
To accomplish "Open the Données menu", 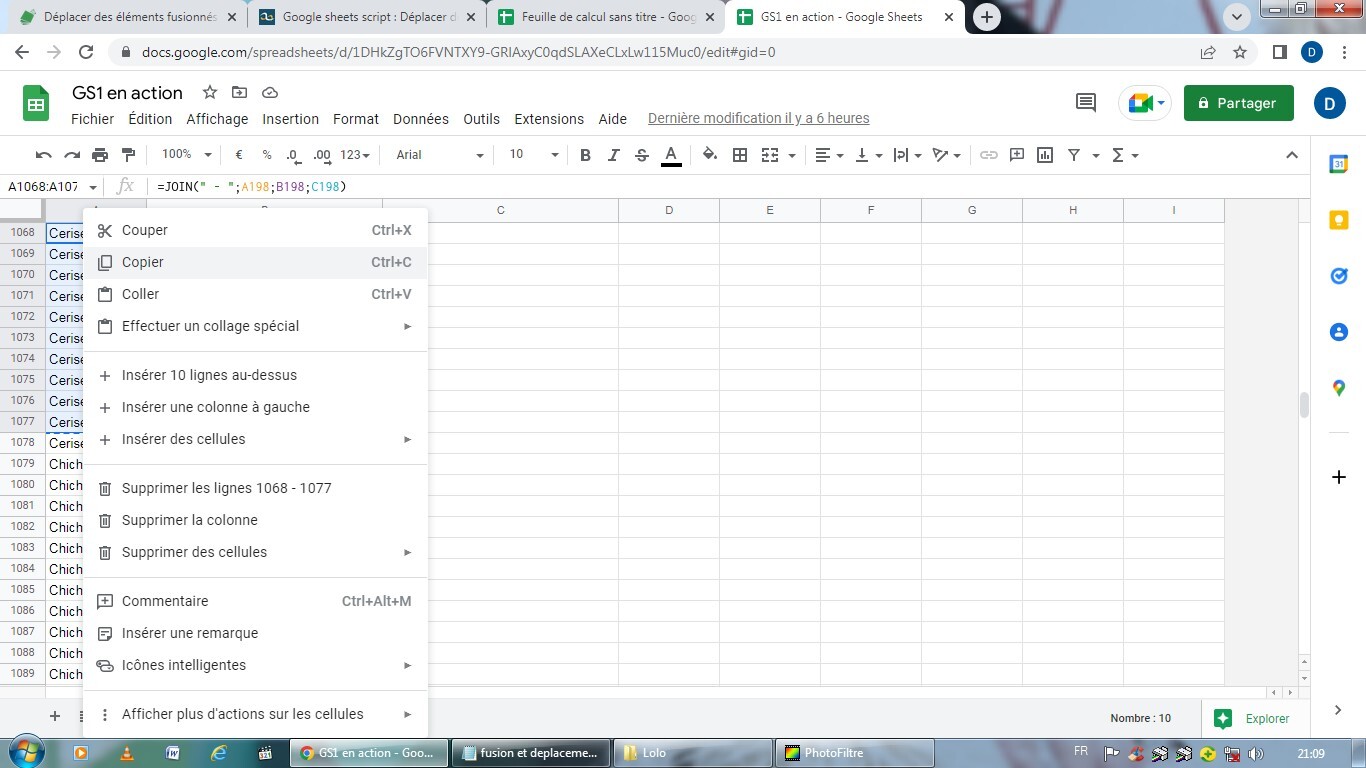I will tap(421, 119).
